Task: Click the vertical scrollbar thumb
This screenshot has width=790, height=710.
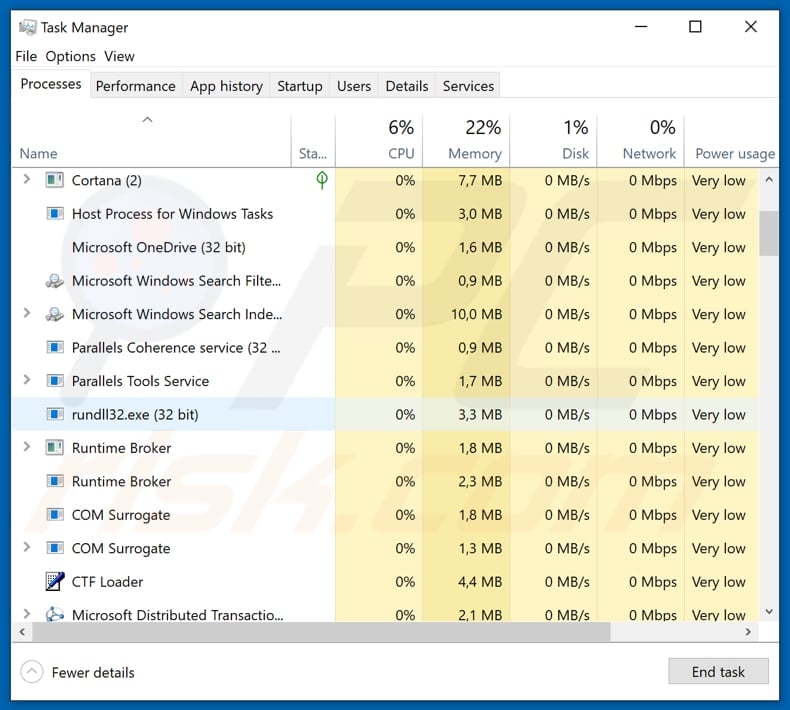Action: click(x=769, y=233)
